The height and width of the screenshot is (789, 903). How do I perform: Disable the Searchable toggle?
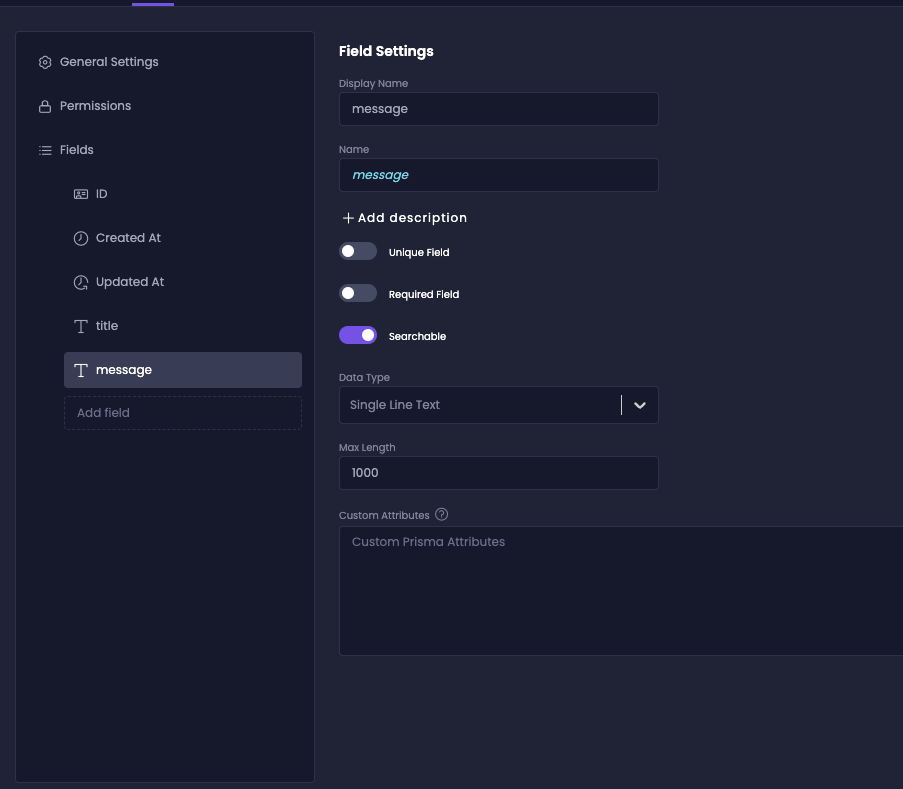[x=358, y=335]
